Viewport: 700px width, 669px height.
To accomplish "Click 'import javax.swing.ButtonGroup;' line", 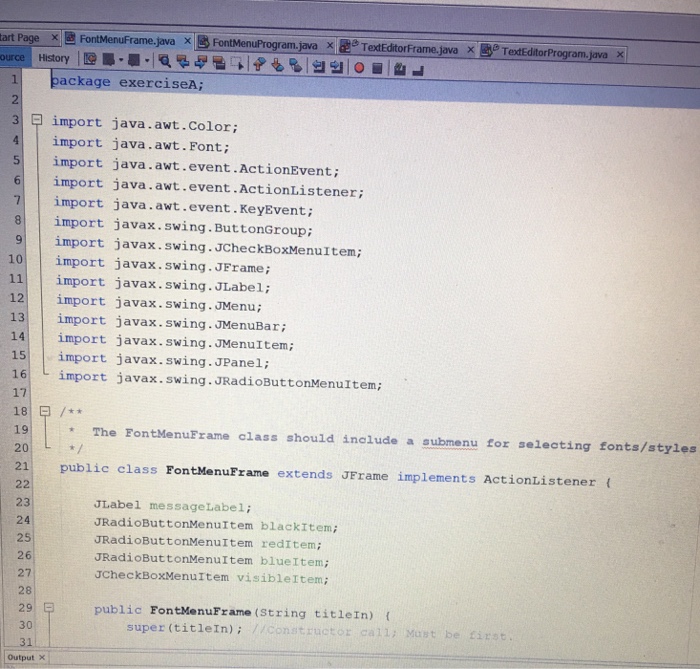I will 183,226.
